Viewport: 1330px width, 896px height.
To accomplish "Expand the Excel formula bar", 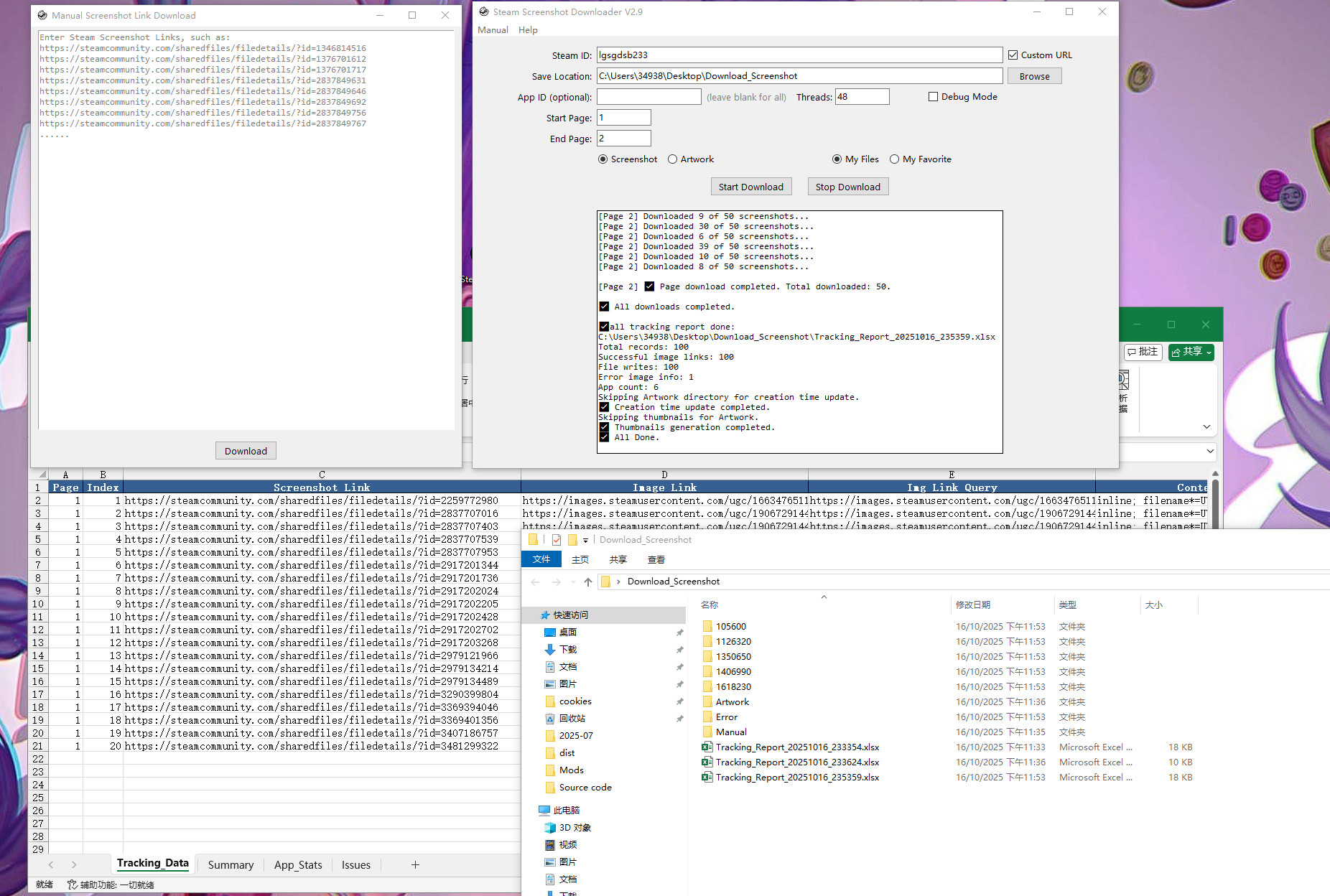I will pyautogui.click(x=1210, y=451).
